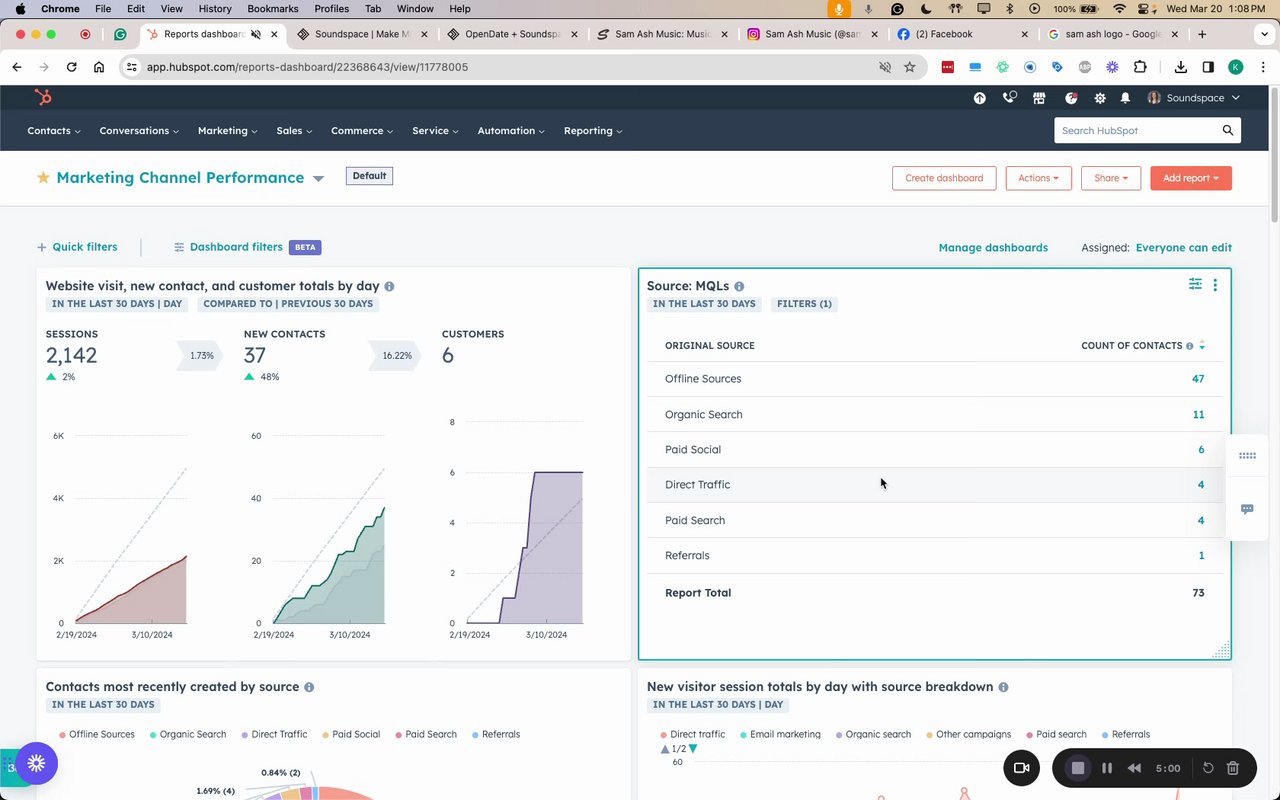Viewport: 1280px width, 800px height.
Task: Open Source: MQLs report filter settings icon
Action: tap(1195, 284)
